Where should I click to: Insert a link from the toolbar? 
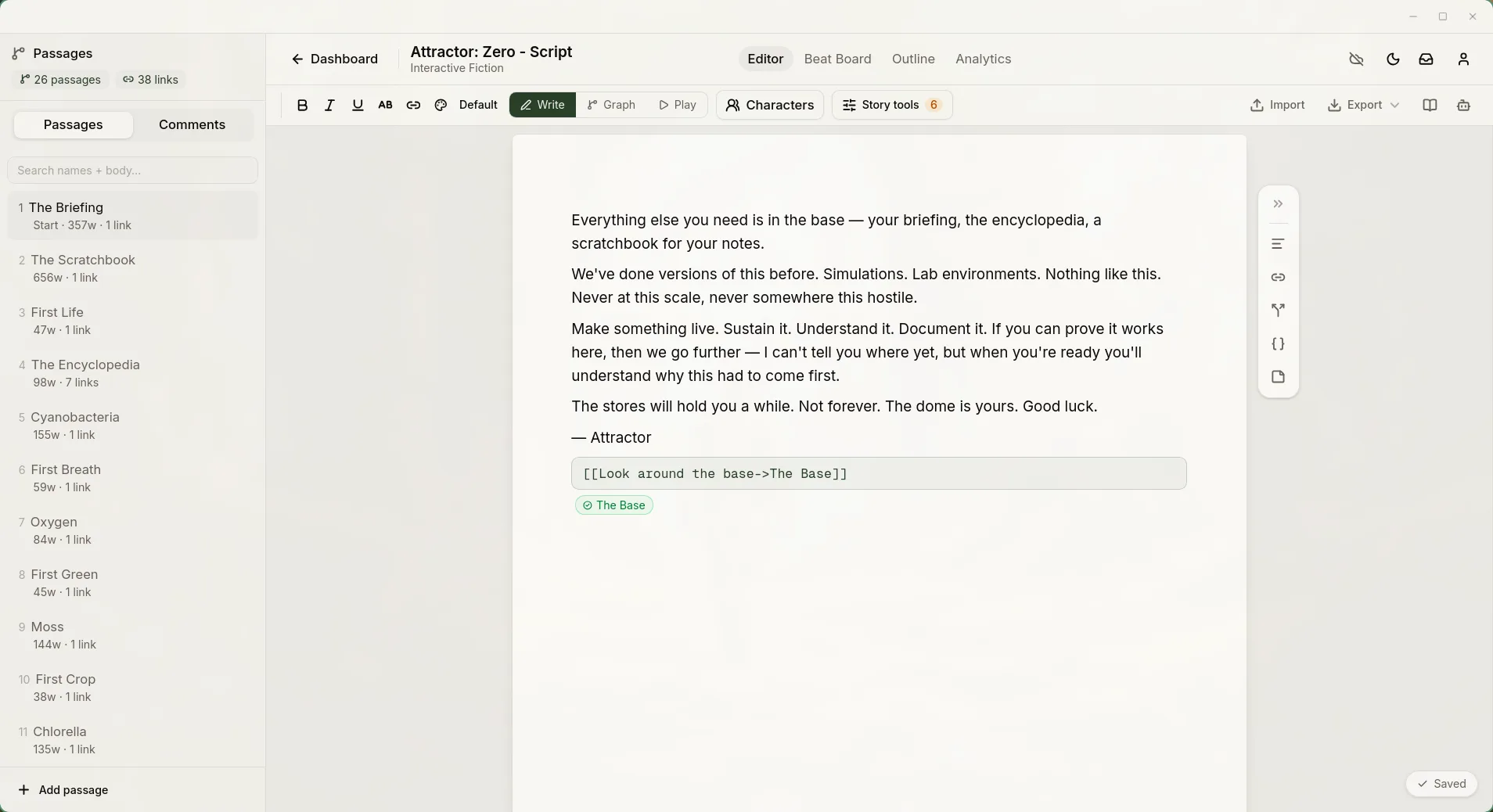point(413,105)
